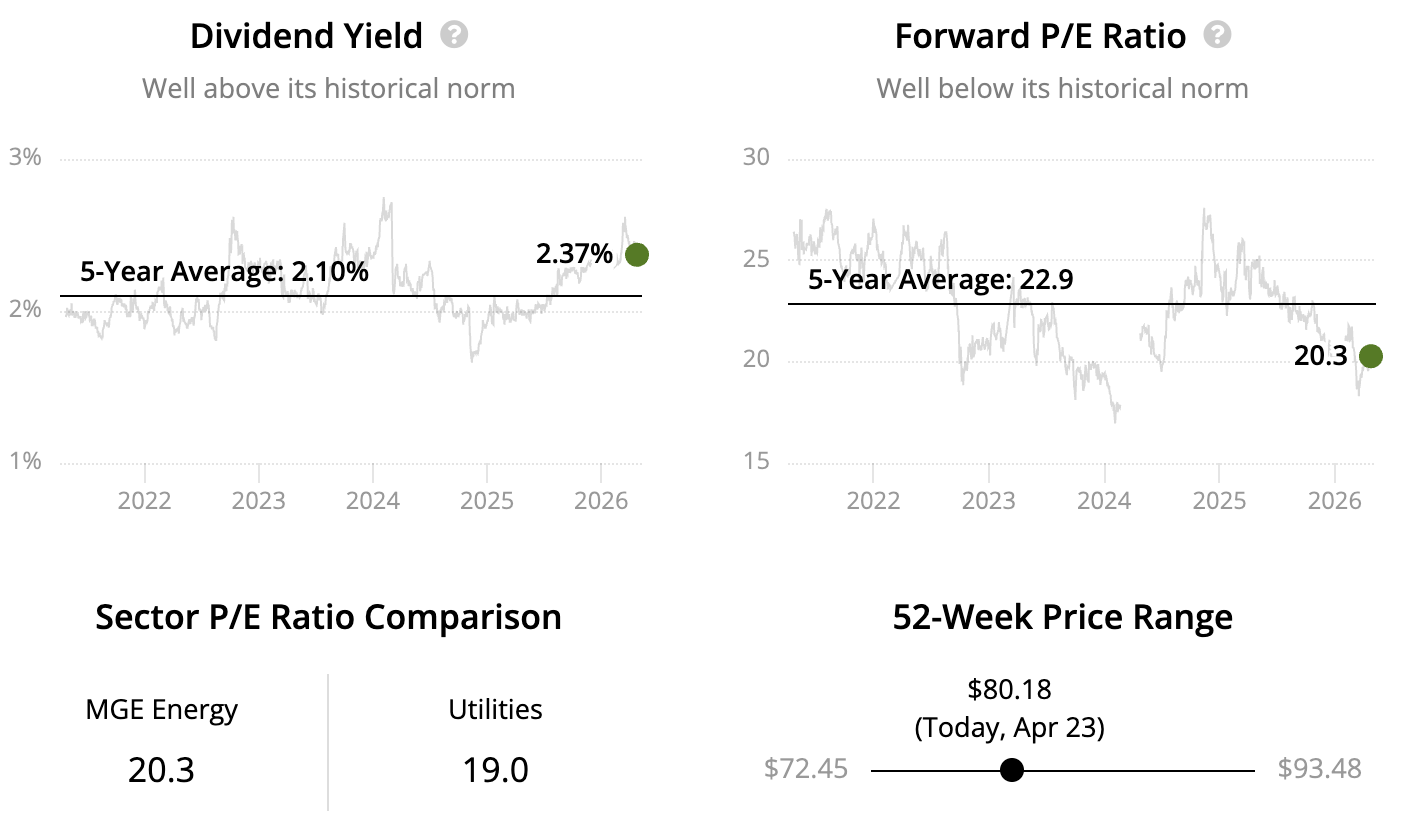
Task: Click "Well above its historical norm" text
Action: pos(328,89)
